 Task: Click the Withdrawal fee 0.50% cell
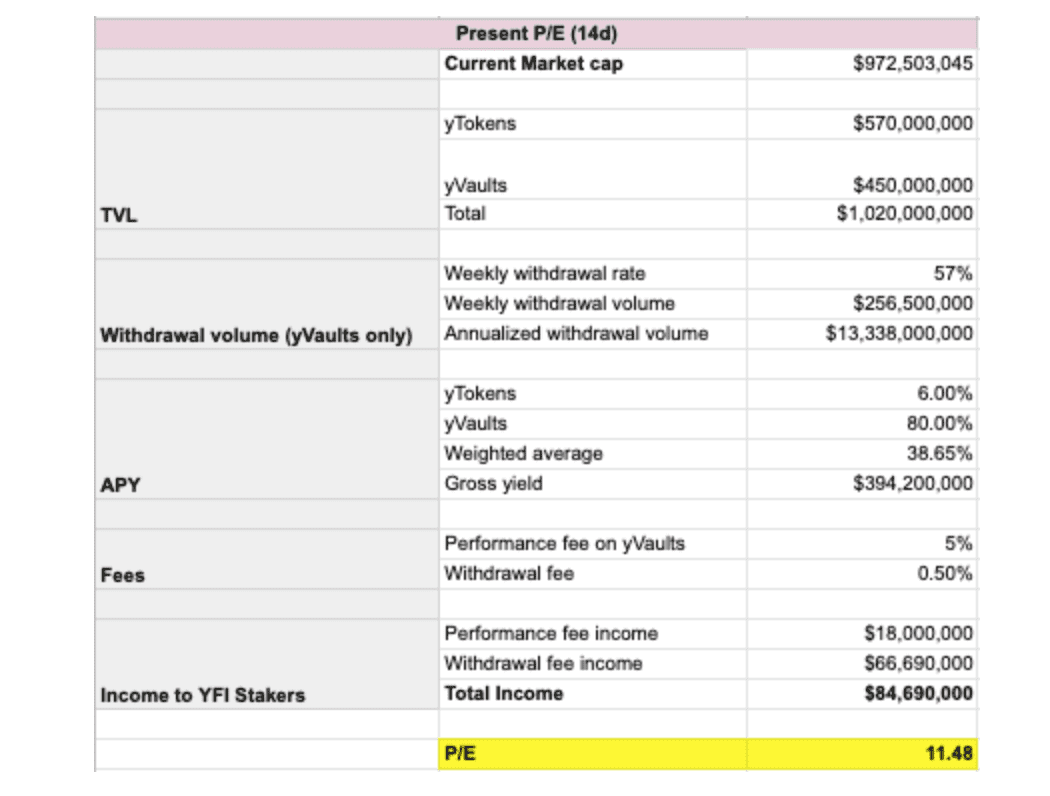coord(862,574)
